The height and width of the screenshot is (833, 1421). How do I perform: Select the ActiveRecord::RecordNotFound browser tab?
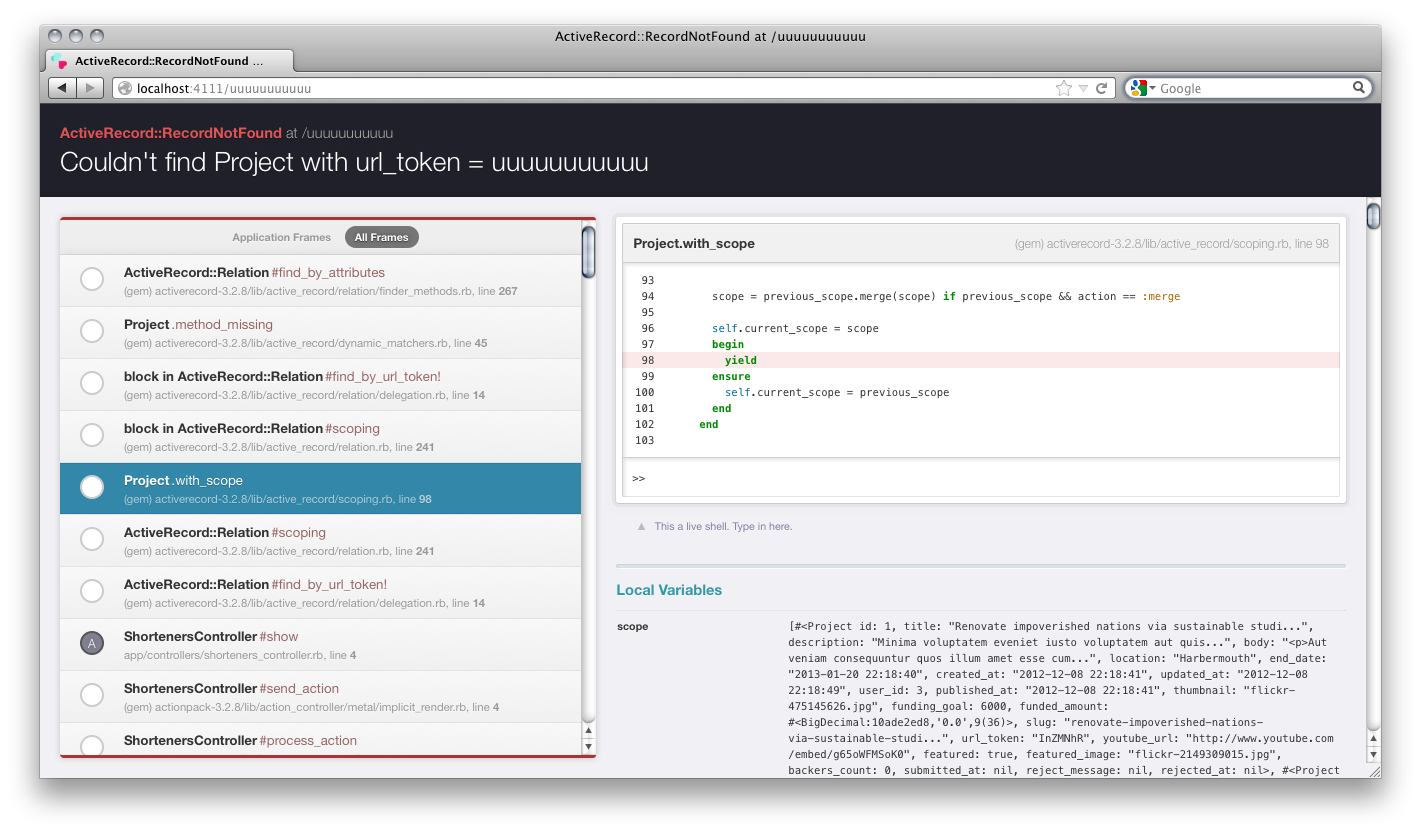click(170, 61)
